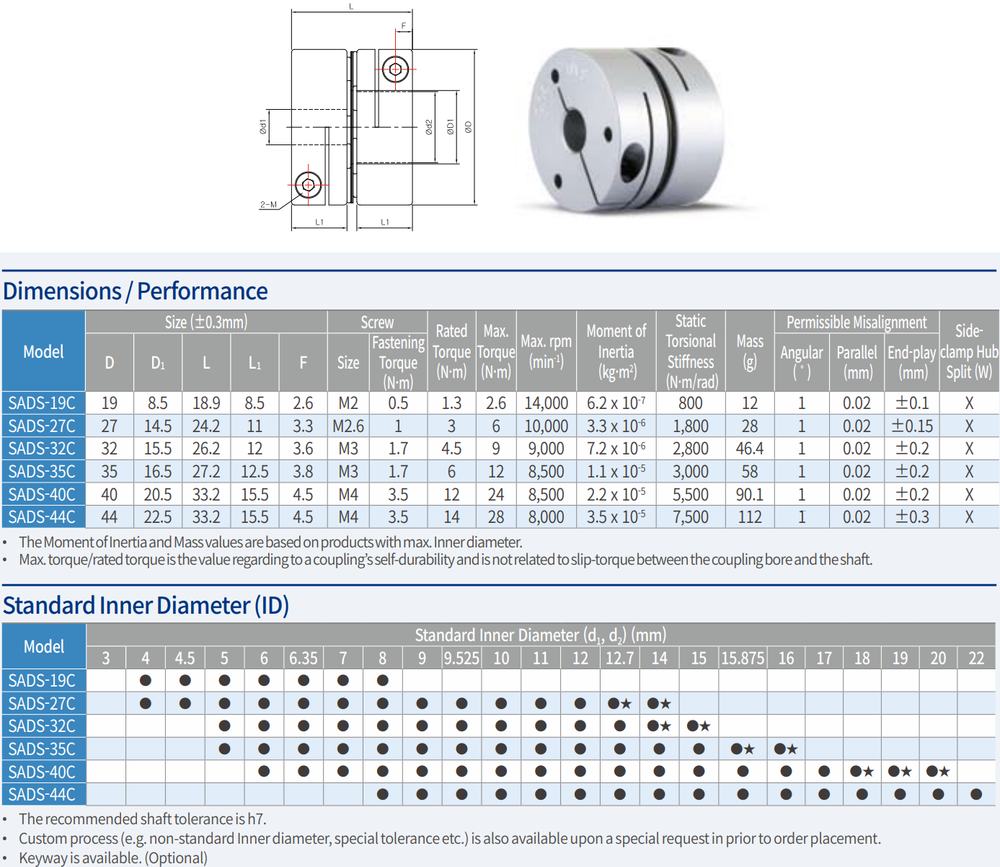Click the "Moment of Inertia" column header
1000x867 pixels.
(616, 351)
